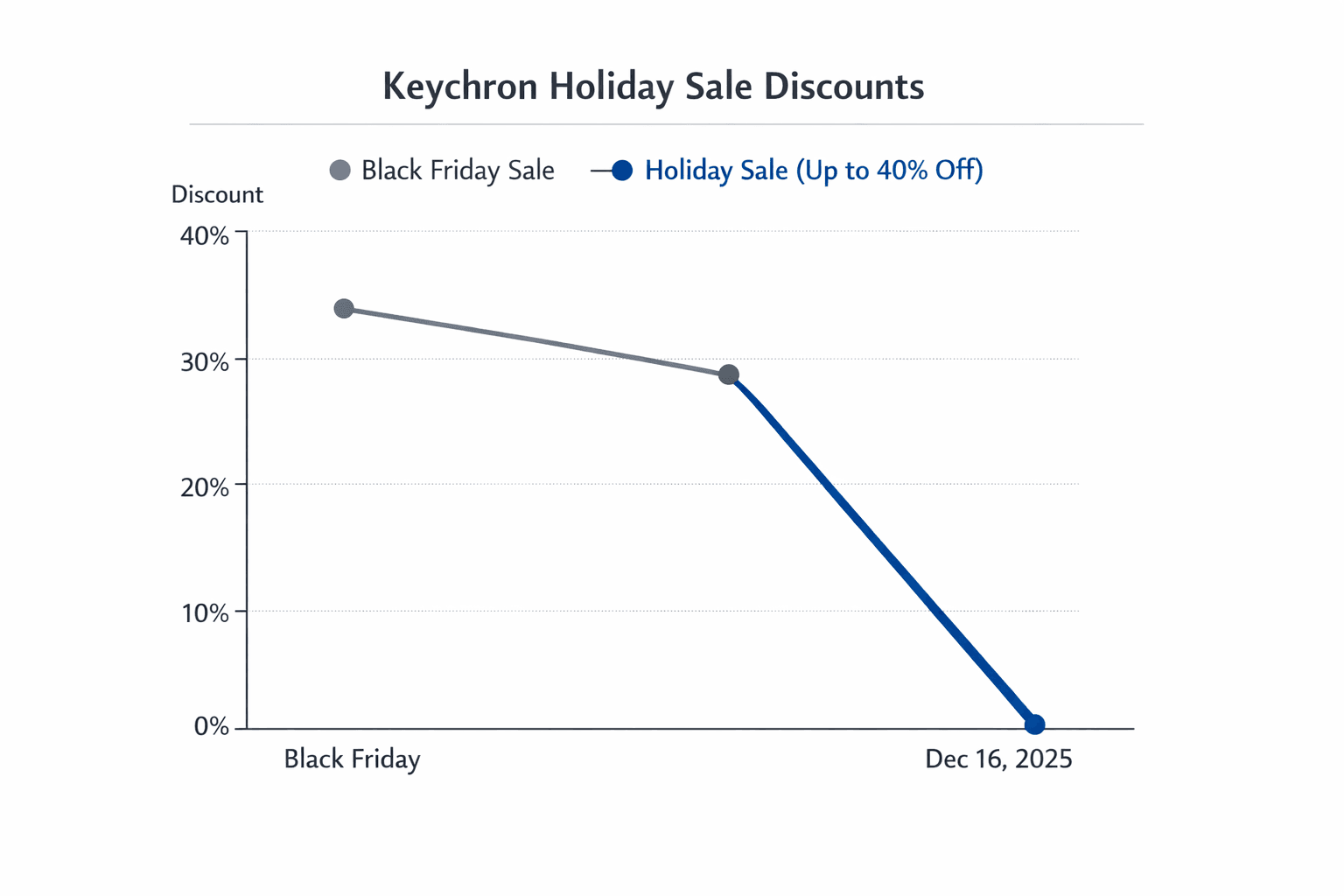Click the blue Holiday Sale legend marker
Image resolution: width=1344 pixels, height=896 pixels.
click(621, 171)
